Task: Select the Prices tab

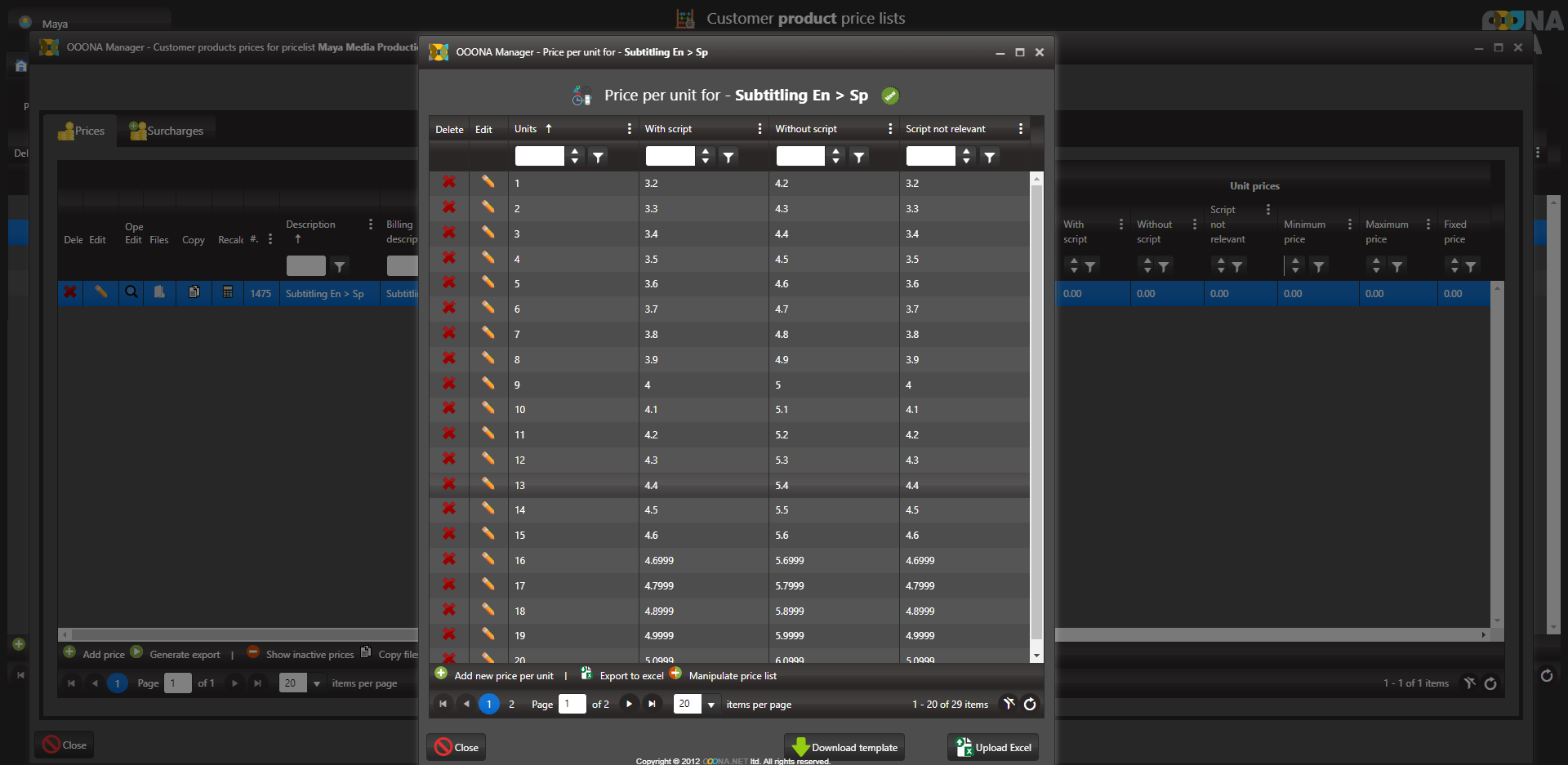Action: (82, 131)
